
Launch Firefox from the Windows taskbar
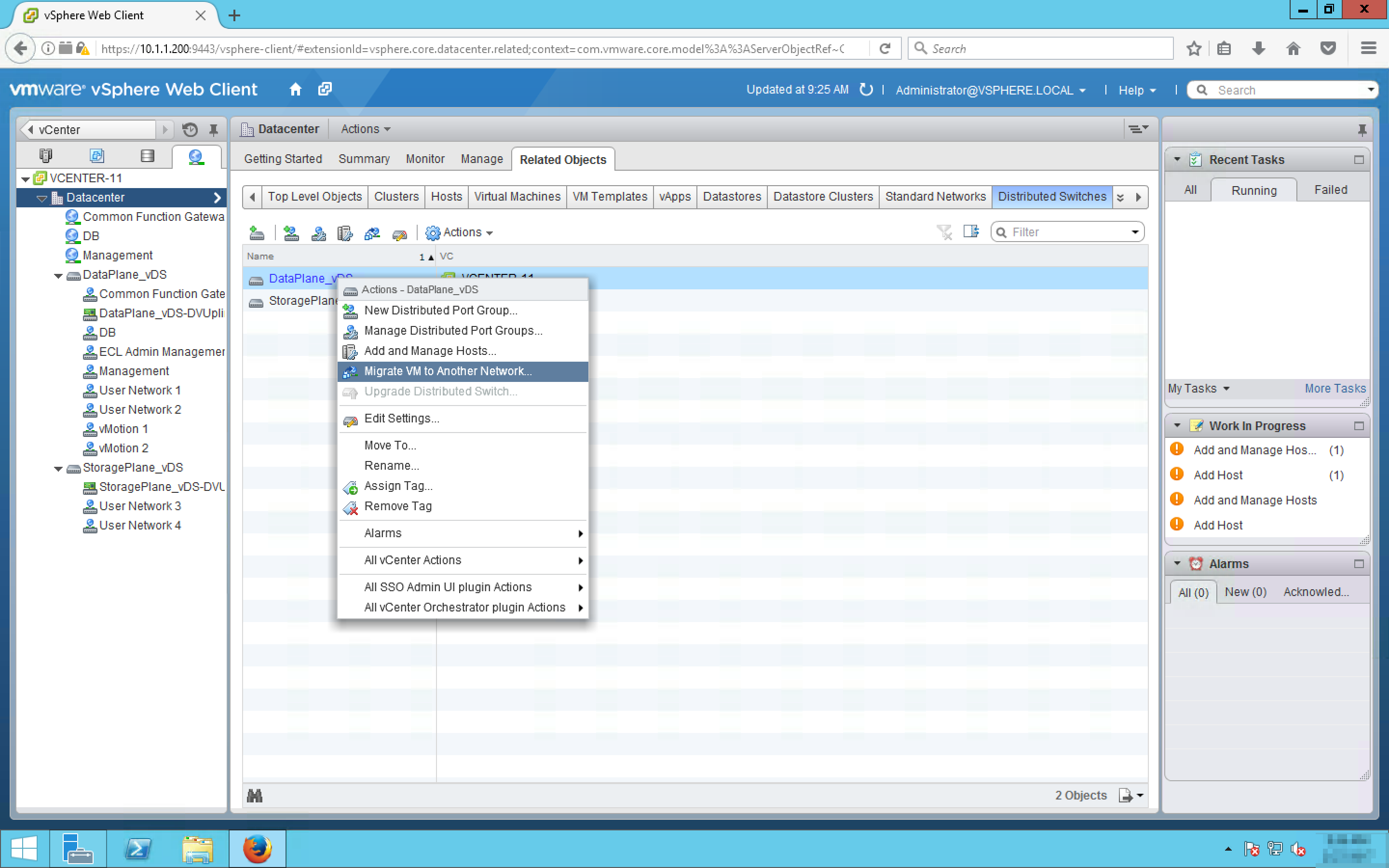pyautogui.click(x=257, y=849)
